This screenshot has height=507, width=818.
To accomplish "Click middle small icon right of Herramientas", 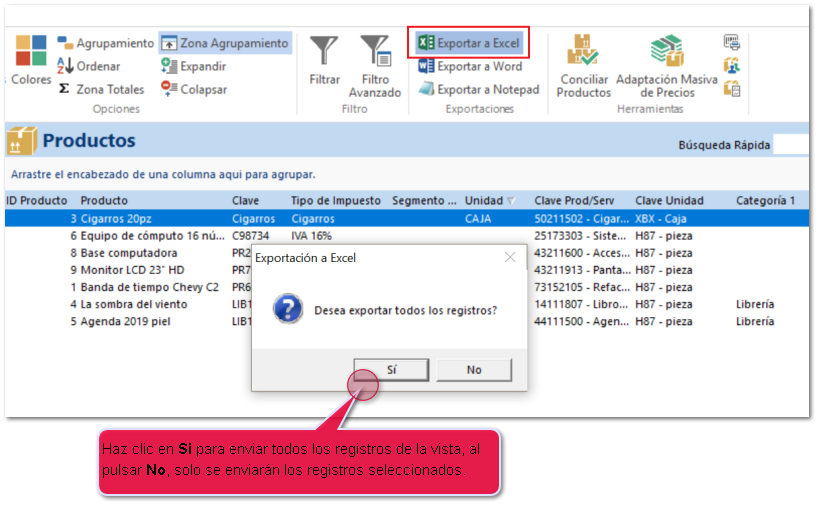I will point(731,65).
